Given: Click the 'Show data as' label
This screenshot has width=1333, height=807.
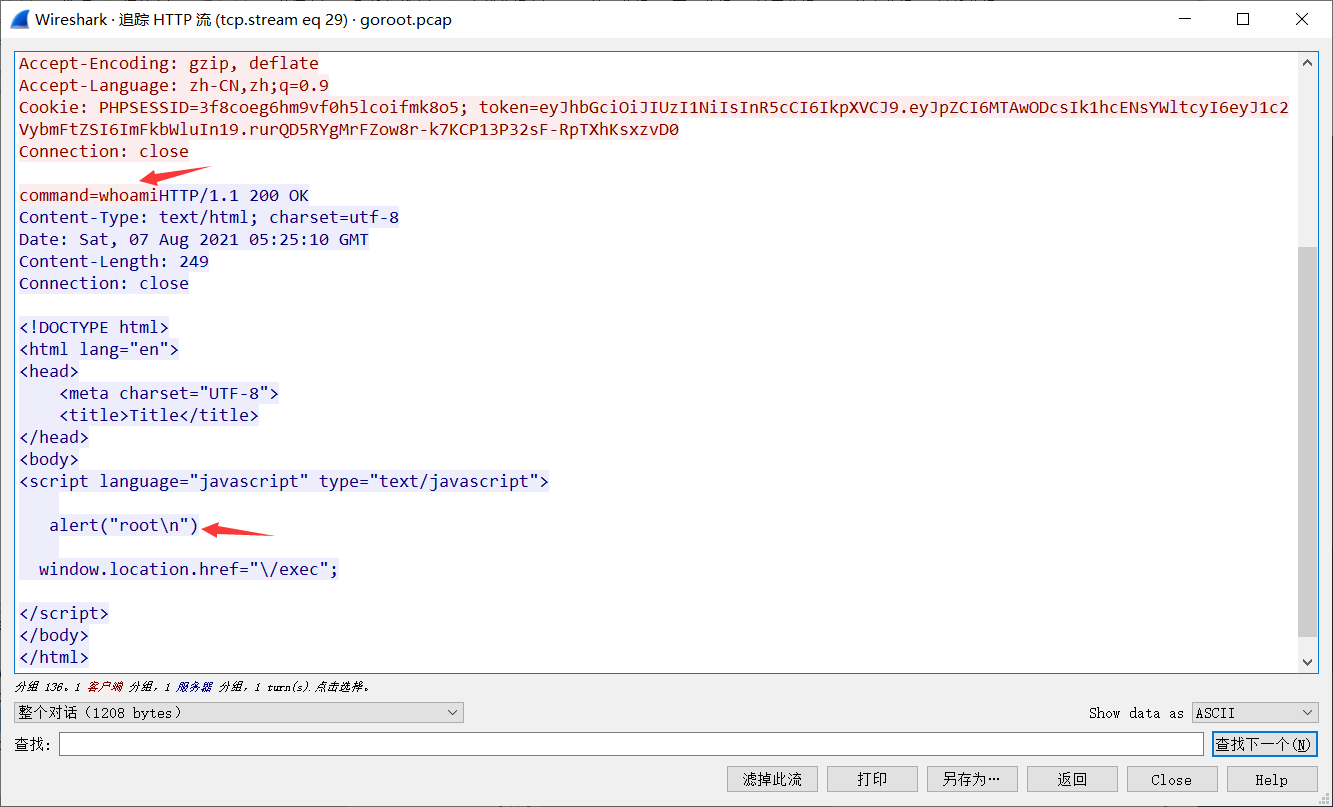Looking at the screenshot, I should [x=1136, y=713].
